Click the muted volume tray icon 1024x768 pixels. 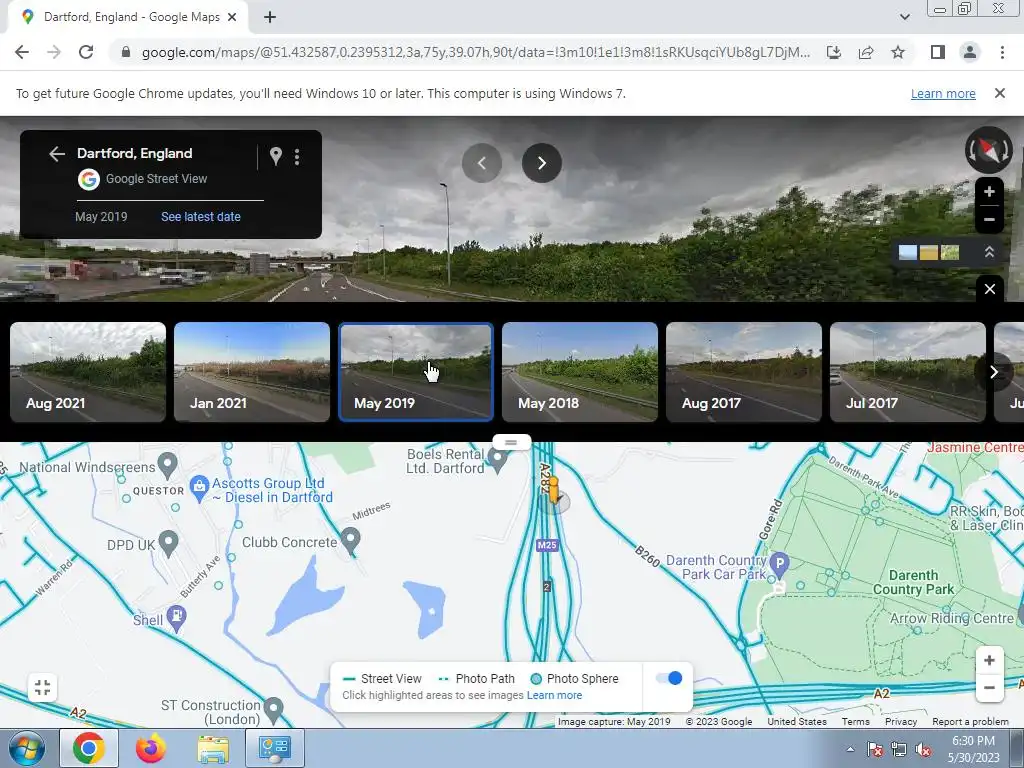923,750
